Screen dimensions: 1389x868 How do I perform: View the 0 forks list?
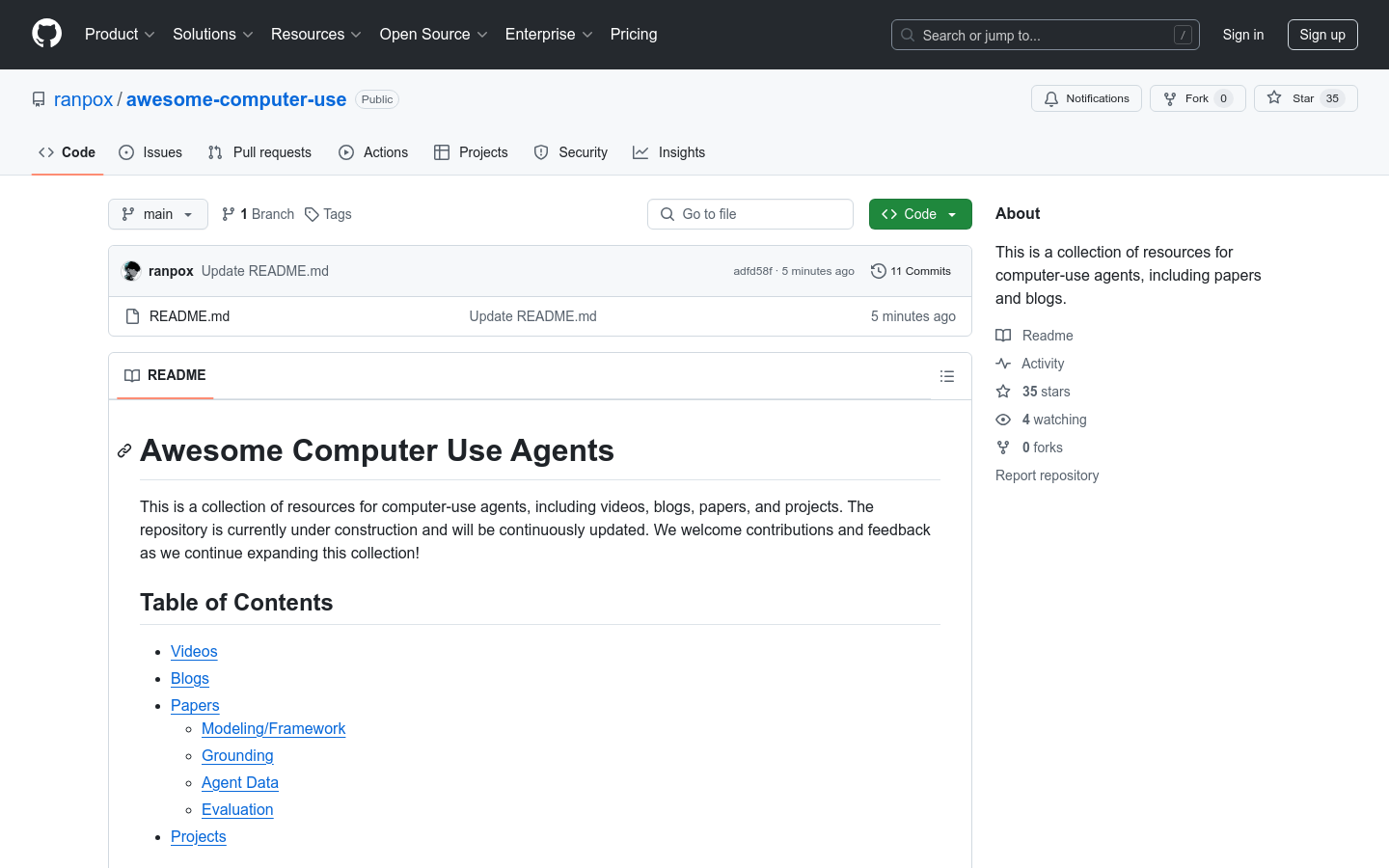pos(1029,448)
